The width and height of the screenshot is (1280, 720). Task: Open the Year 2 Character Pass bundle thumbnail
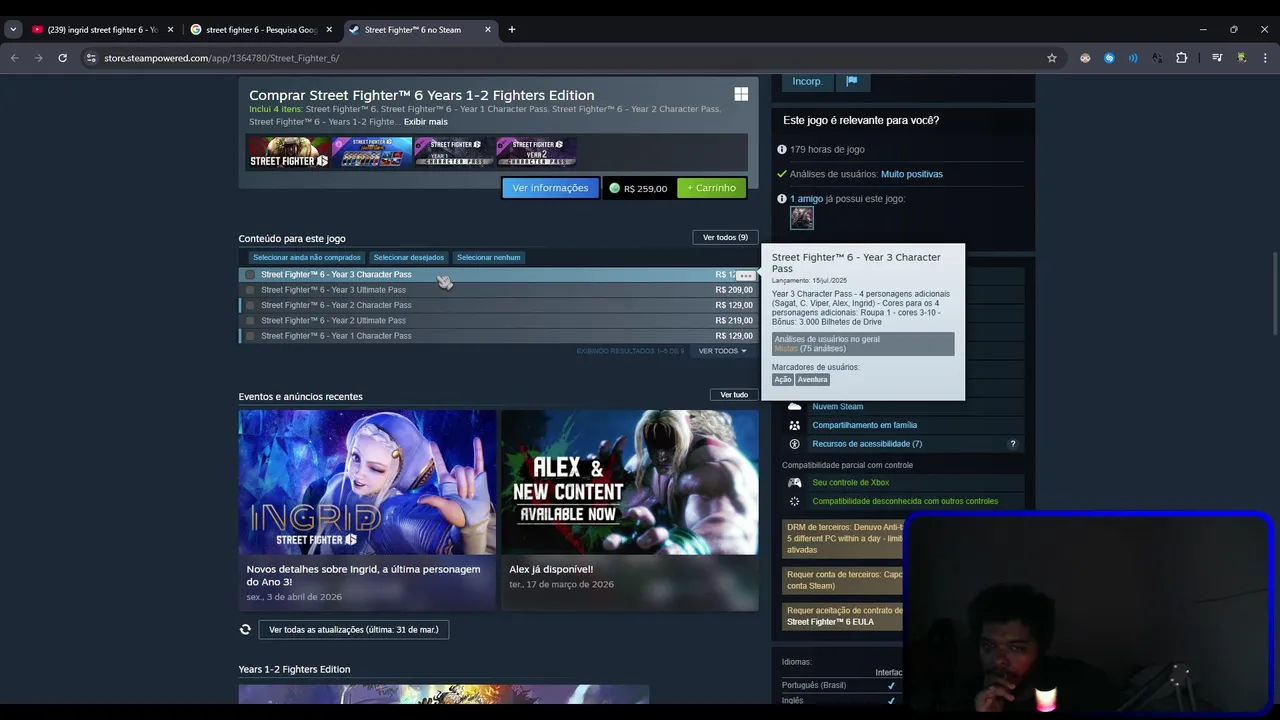coord(537,152)
